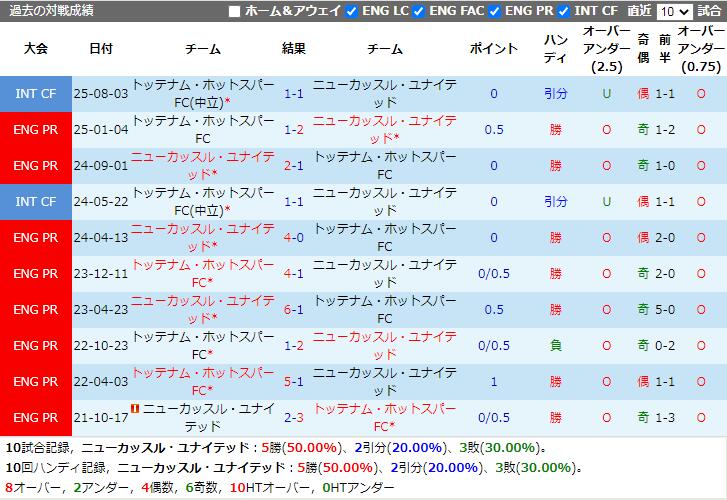Screen dimensions: 727x500
Task: Click red card icon beside ニューカッスル in 21-10-17 row
Action: (x=134, y=409)
